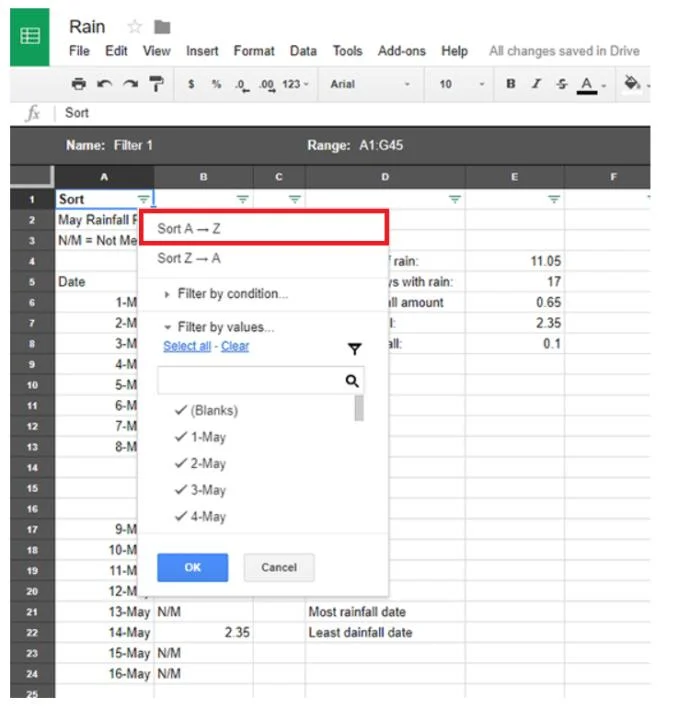Open the font size 10 dropdown

460,84
